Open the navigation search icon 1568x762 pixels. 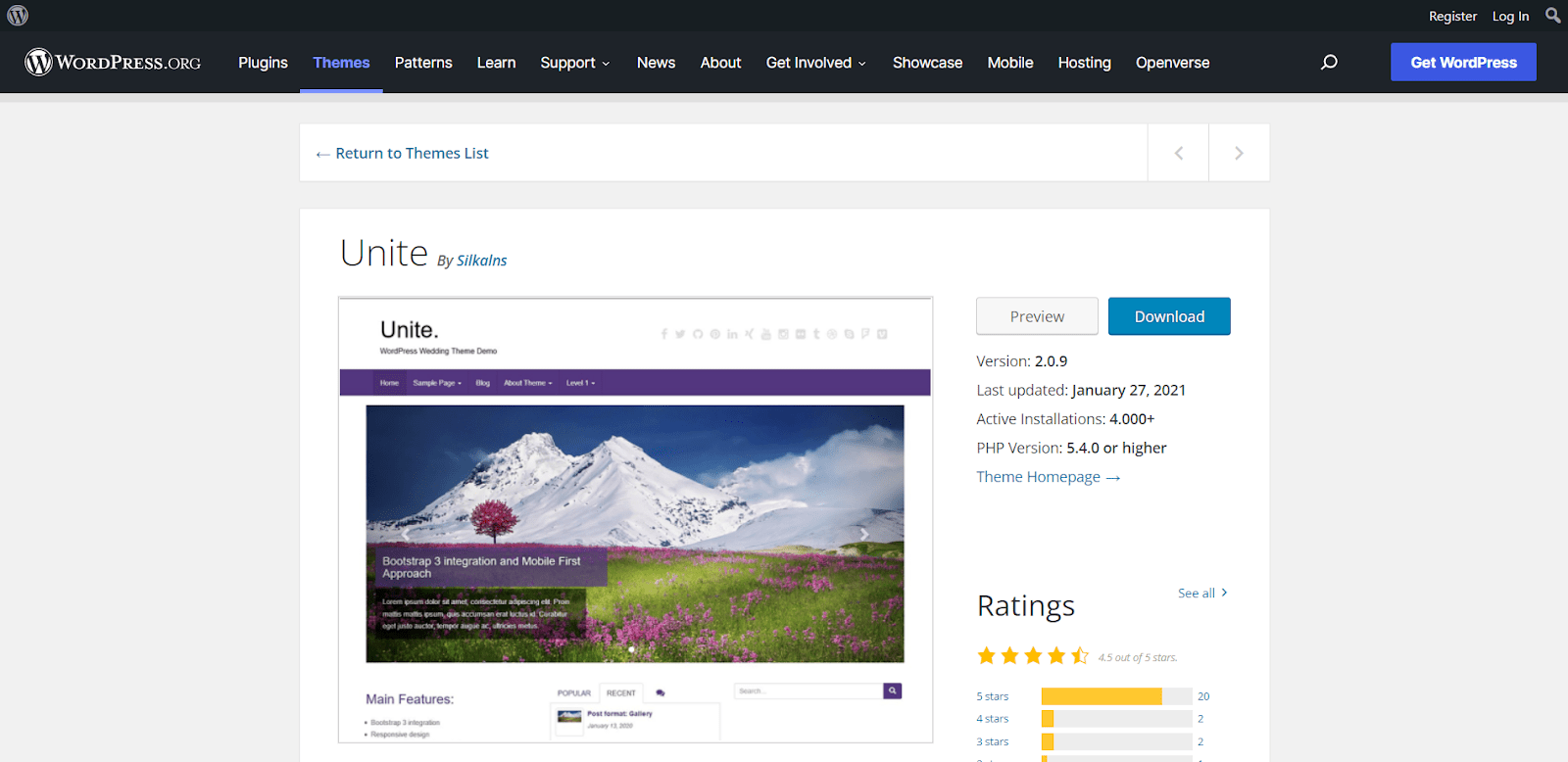pos(1329,62)
